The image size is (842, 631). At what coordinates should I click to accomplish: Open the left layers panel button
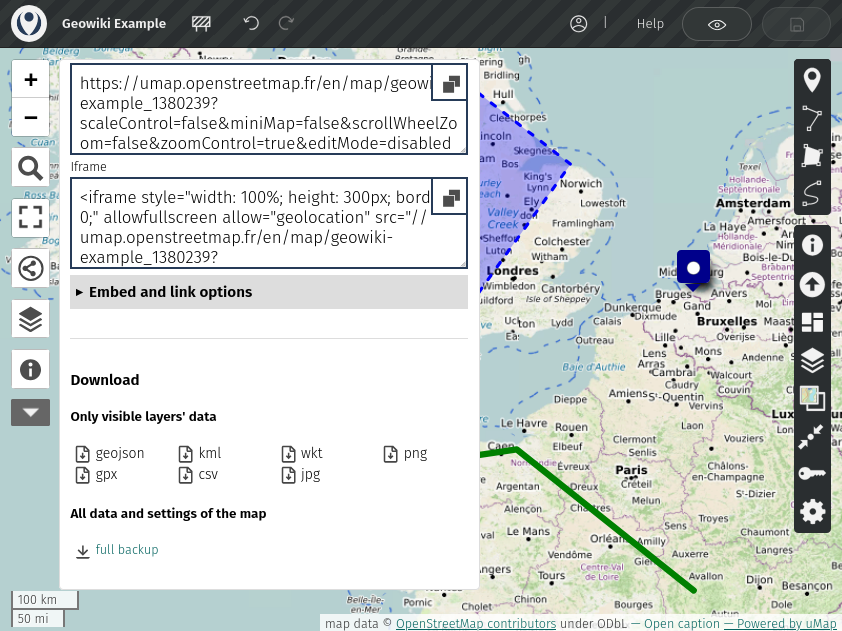[x=30, y=319]
